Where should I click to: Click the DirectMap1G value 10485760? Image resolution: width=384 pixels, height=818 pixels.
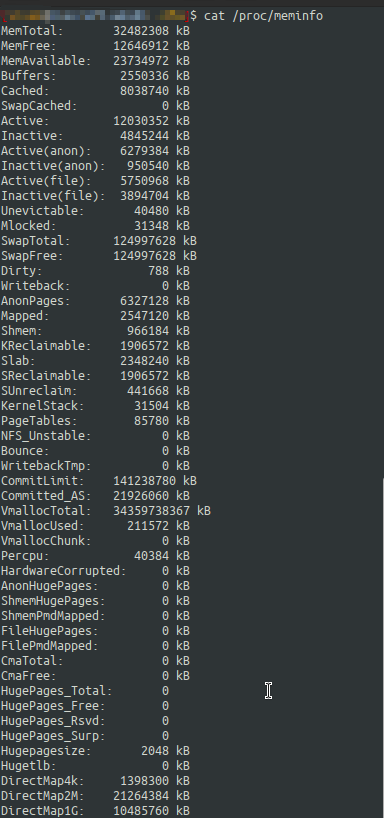click(x=141, y=811)
